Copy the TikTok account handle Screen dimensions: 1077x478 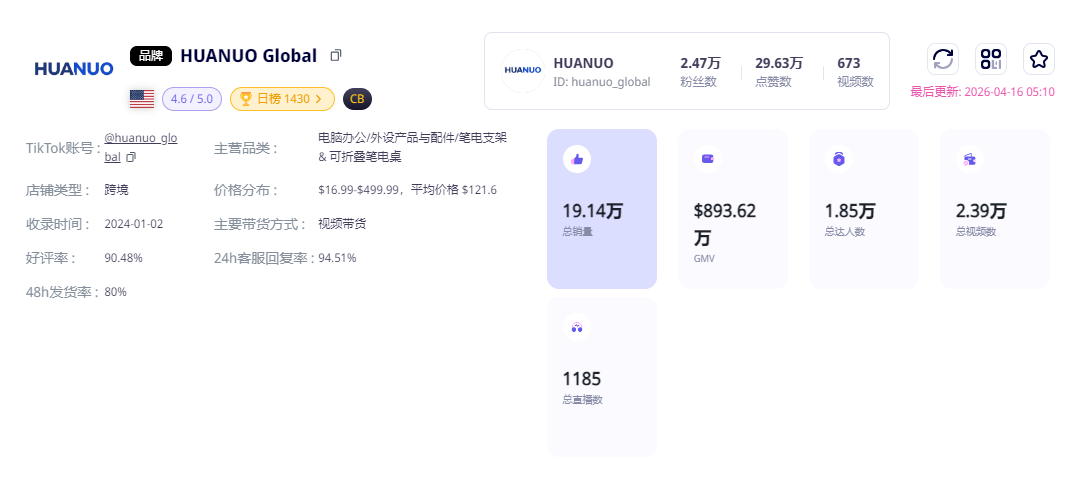coord(131,157)
